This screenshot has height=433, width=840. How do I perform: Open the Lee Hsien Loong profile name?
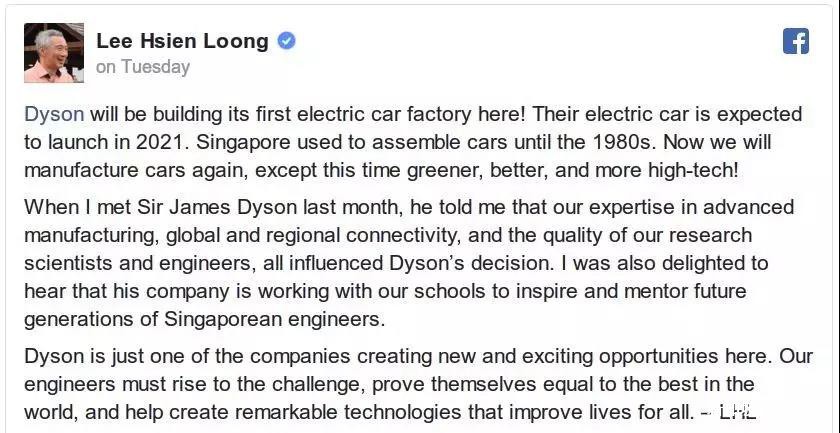coord(182,41)
